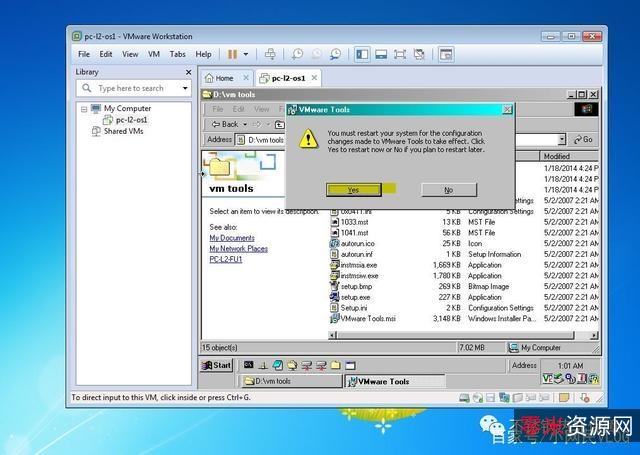
Task: Switch to the pc-l2-os1 tab
Action: point(288,78)
